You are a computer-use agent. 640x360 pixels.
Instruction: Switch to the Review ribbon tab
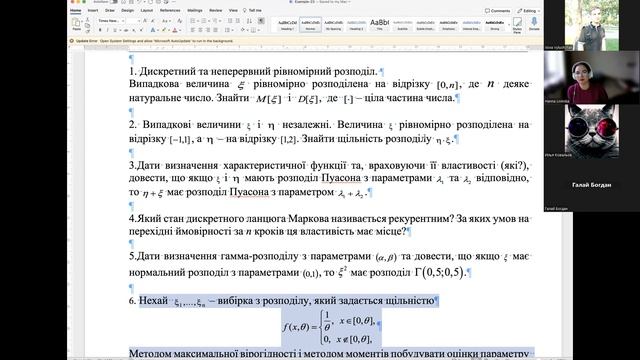coord(216,10)
